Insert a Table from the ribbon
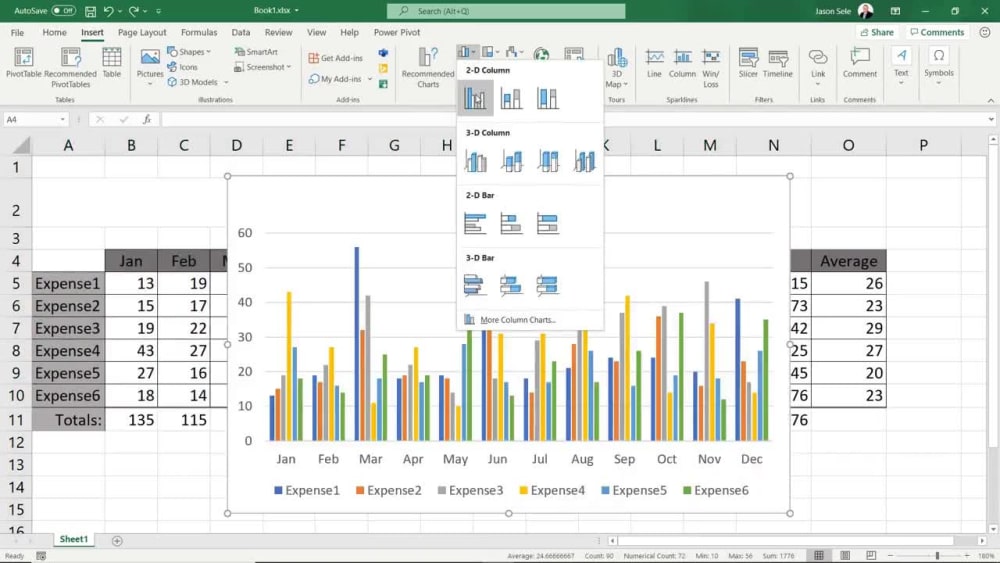This screenshot has width=1000, height=563. point(112,64)
